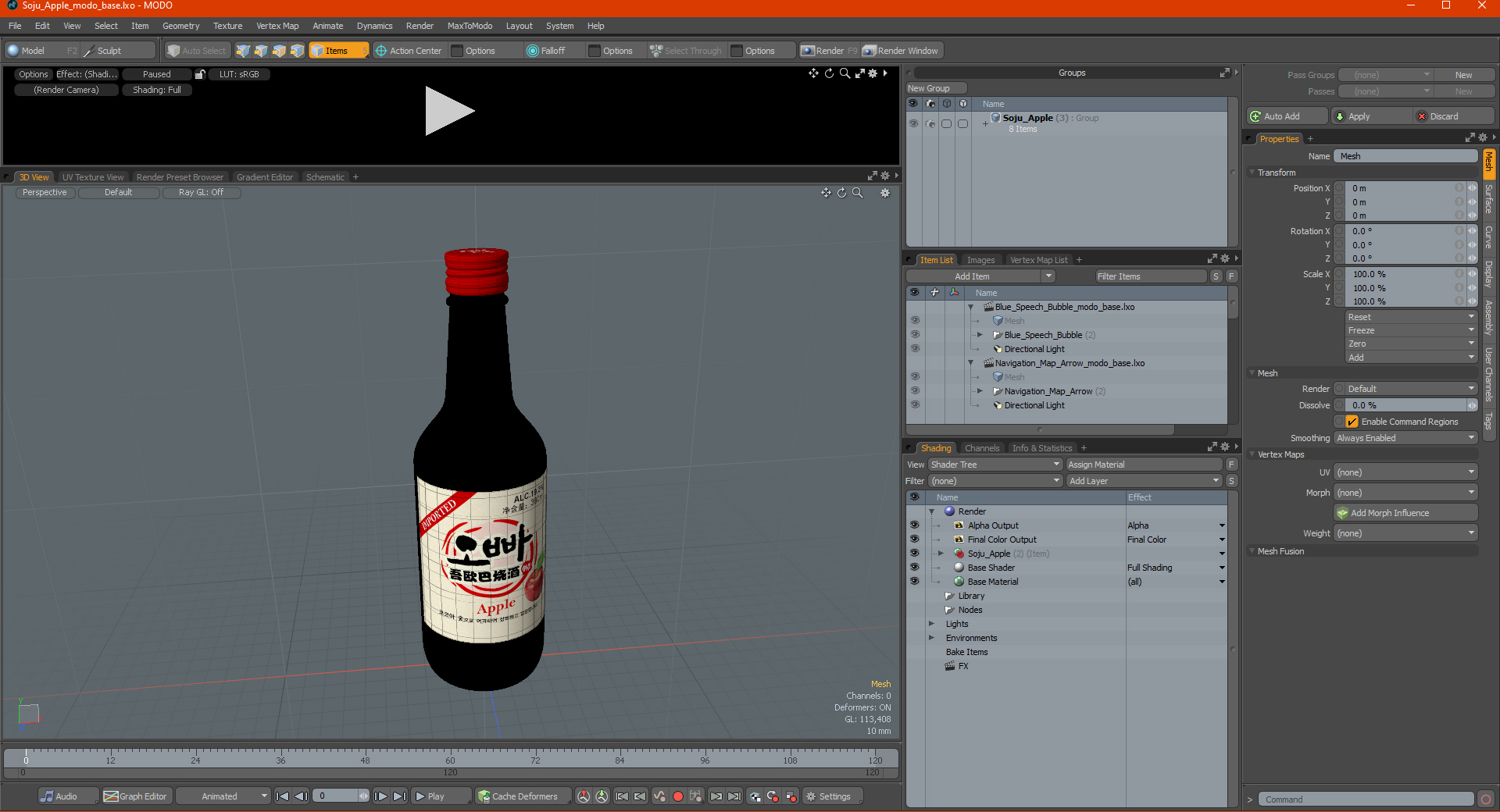Open the Add Item dropdown
The width and height of the screenshot is (1500, 812).
point(980,276)
